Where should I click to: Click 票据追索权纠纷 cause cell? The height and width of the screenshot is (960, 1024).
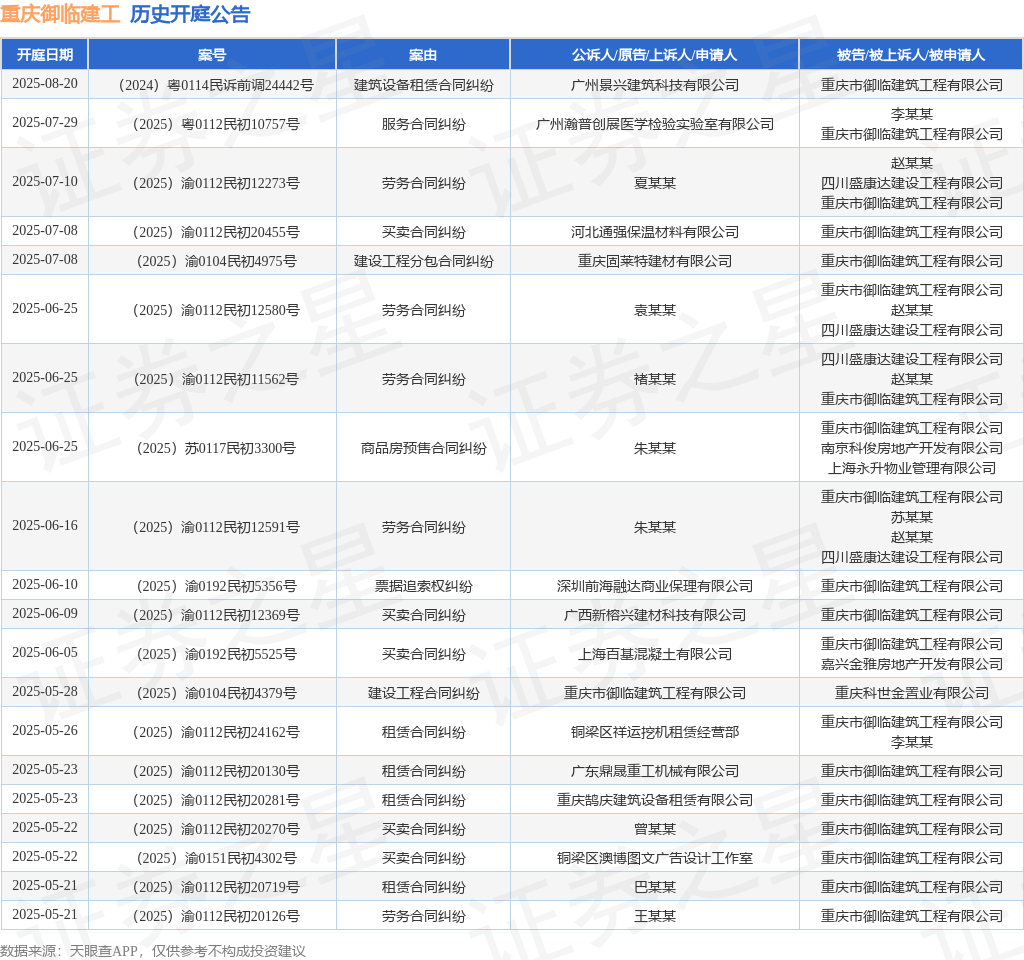click(x=423, y=586)
